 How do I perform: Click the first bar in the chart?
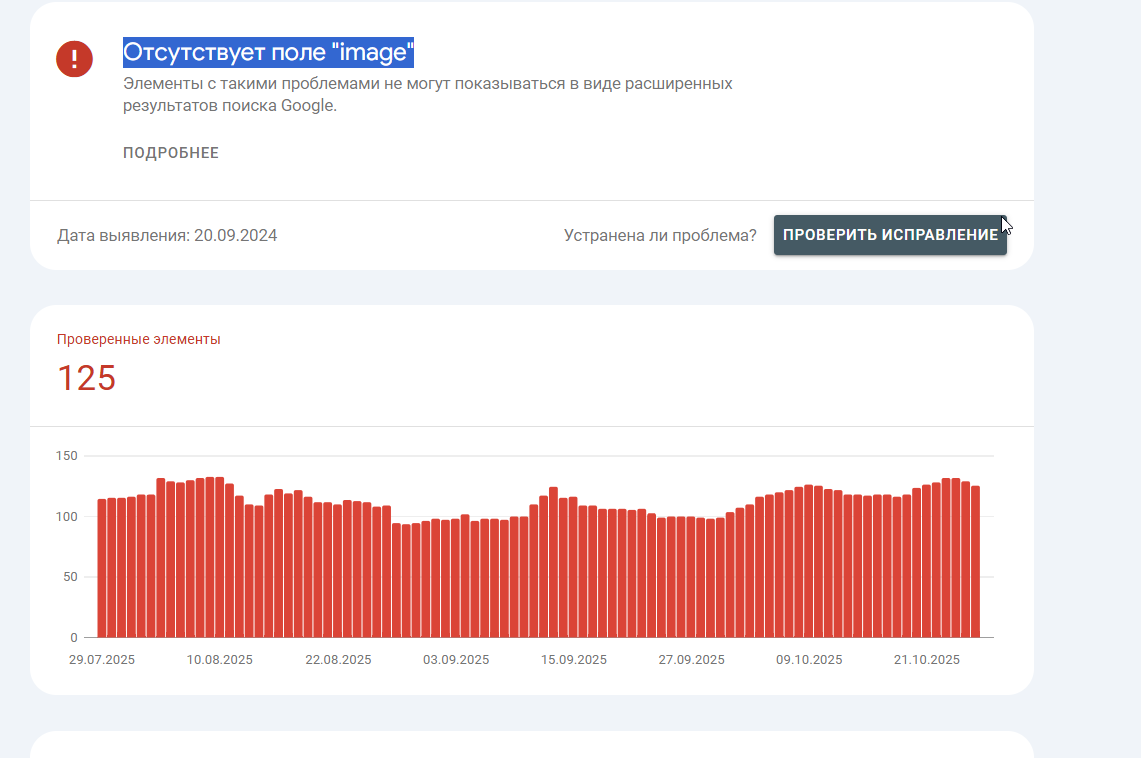[x=102, y=568]
